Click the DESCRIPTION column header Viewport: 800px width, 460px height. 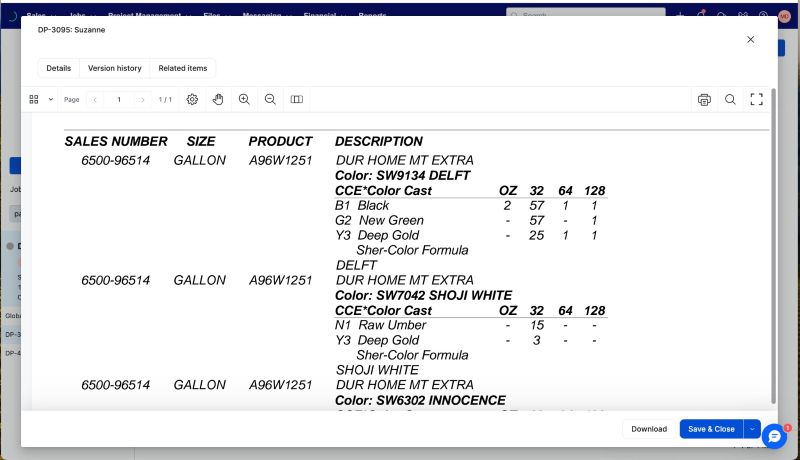[379, 141]
